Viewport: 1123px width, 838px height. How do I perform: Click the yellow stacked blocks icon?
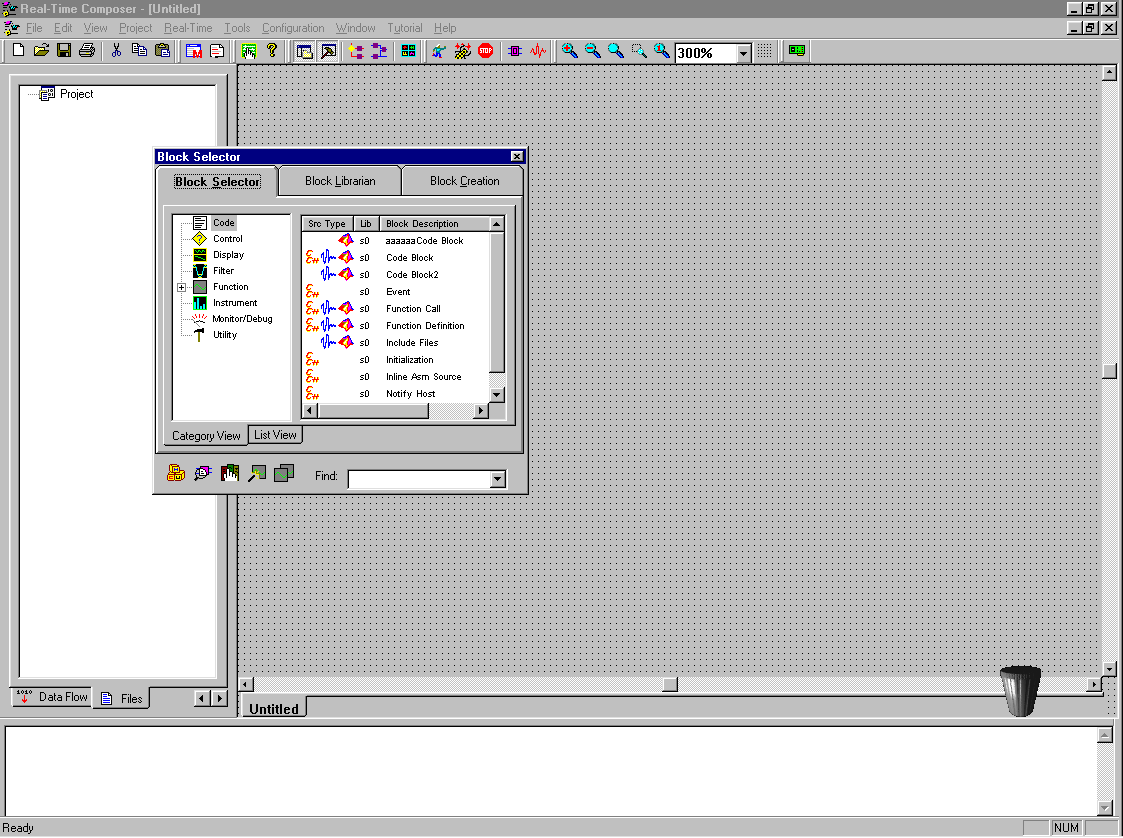tap(176, 473)
